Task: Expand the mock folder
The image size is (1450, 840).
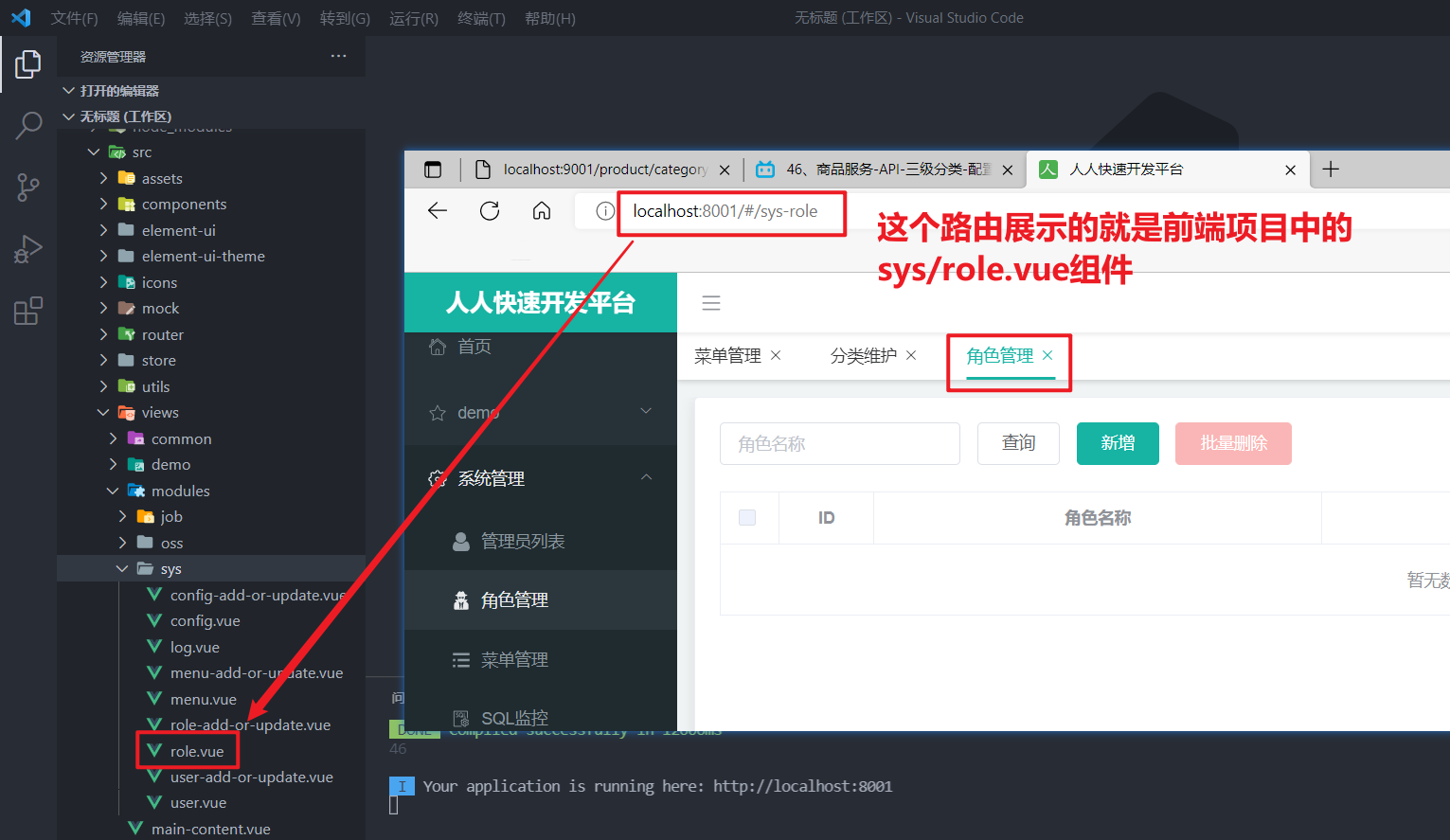Action: click(x=160, y=309)
